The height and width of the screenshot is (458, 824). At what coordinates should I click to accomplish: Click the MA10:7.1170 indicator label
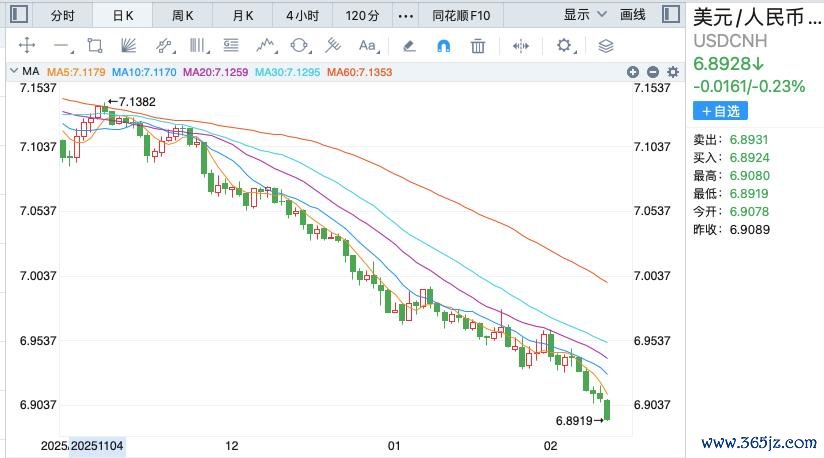click(x=144, y=72)
